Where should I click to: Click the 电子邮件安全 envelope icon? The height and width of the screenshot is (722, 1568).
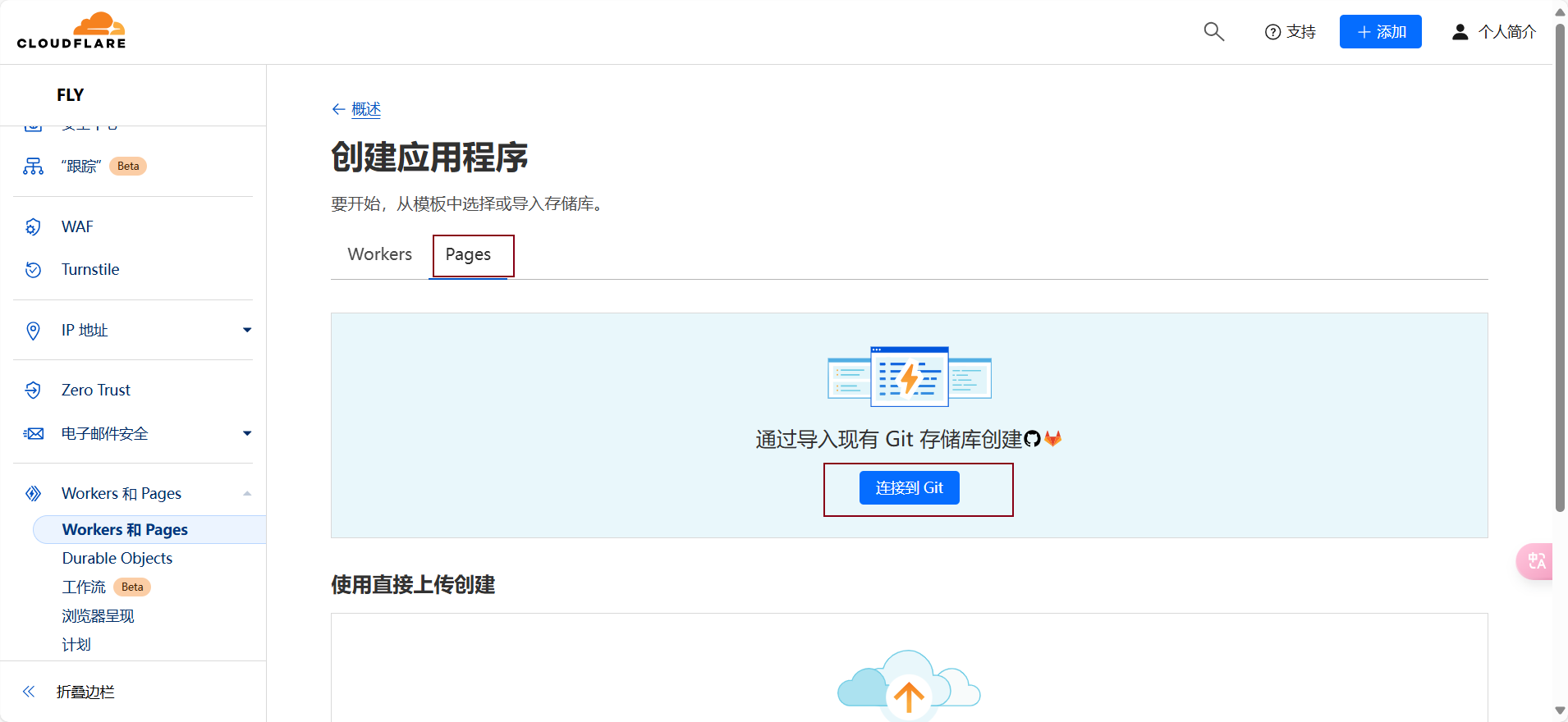pos(33,434)
